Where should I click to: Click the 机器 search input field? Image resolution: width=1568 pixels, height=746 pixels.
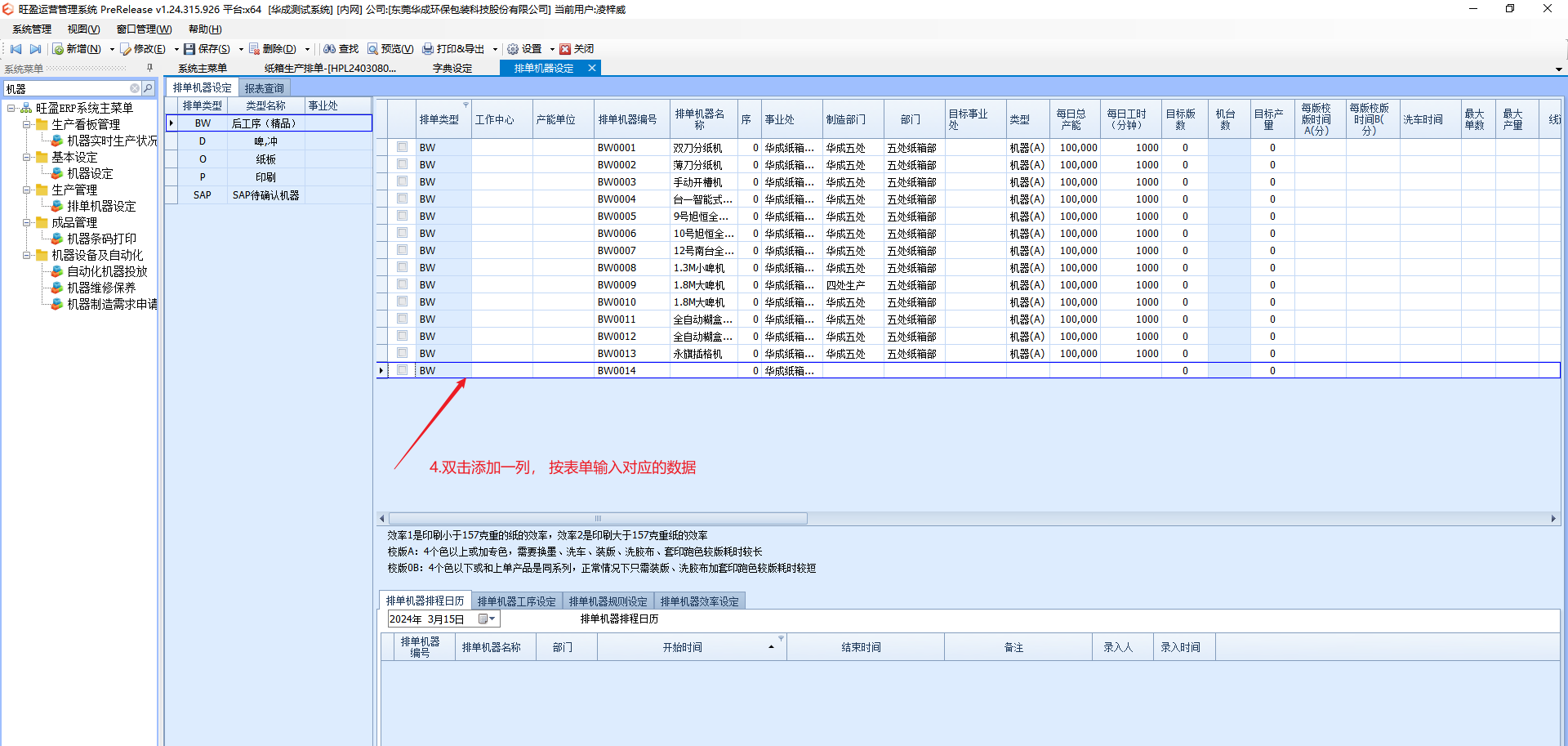(x=65, y=88)
